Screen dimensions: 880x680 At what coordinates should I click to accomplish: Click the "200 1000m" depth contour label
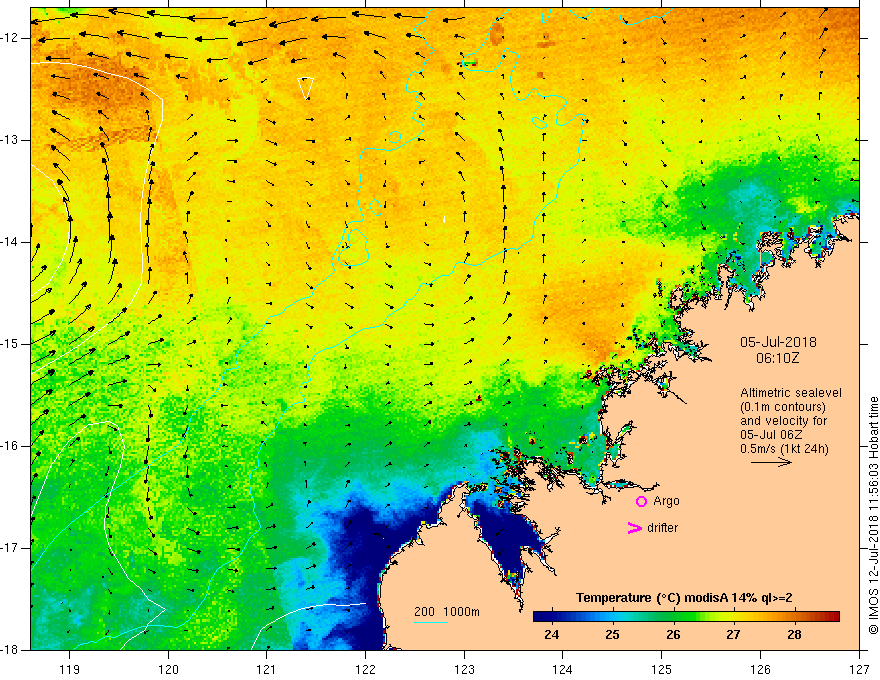click(x=447, y=612)
